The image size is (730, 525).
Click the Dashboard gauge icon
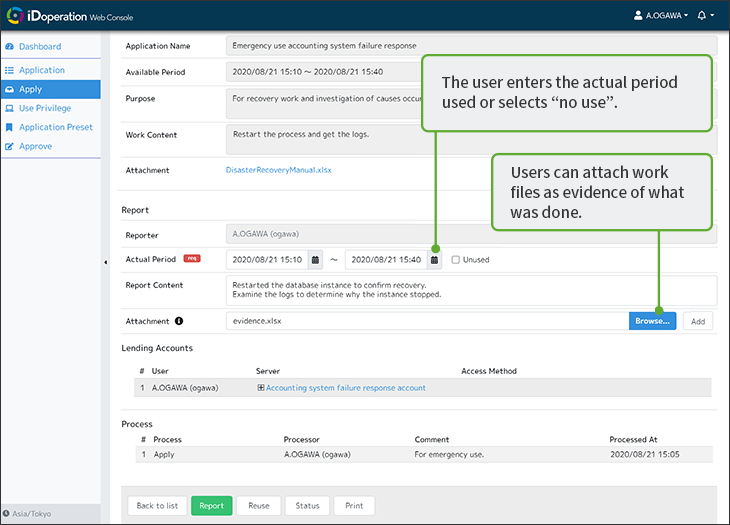(x=9, y=47)
